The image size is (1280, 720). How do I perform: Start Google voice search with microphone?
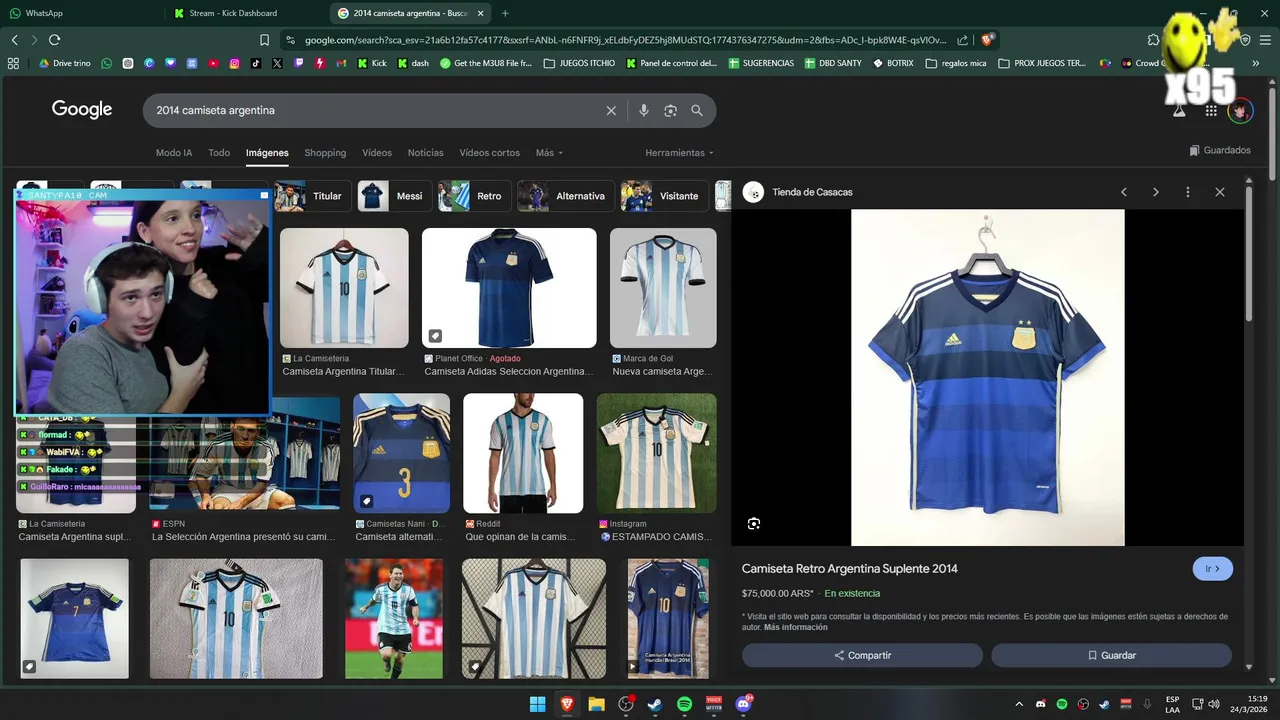coord(644,111)
